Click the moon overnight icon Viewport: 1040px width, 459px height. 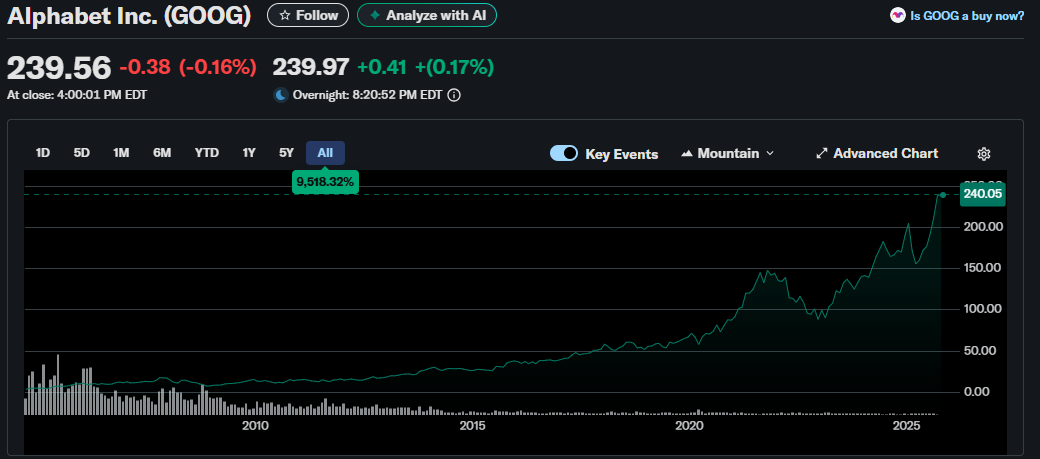point(281,95)
